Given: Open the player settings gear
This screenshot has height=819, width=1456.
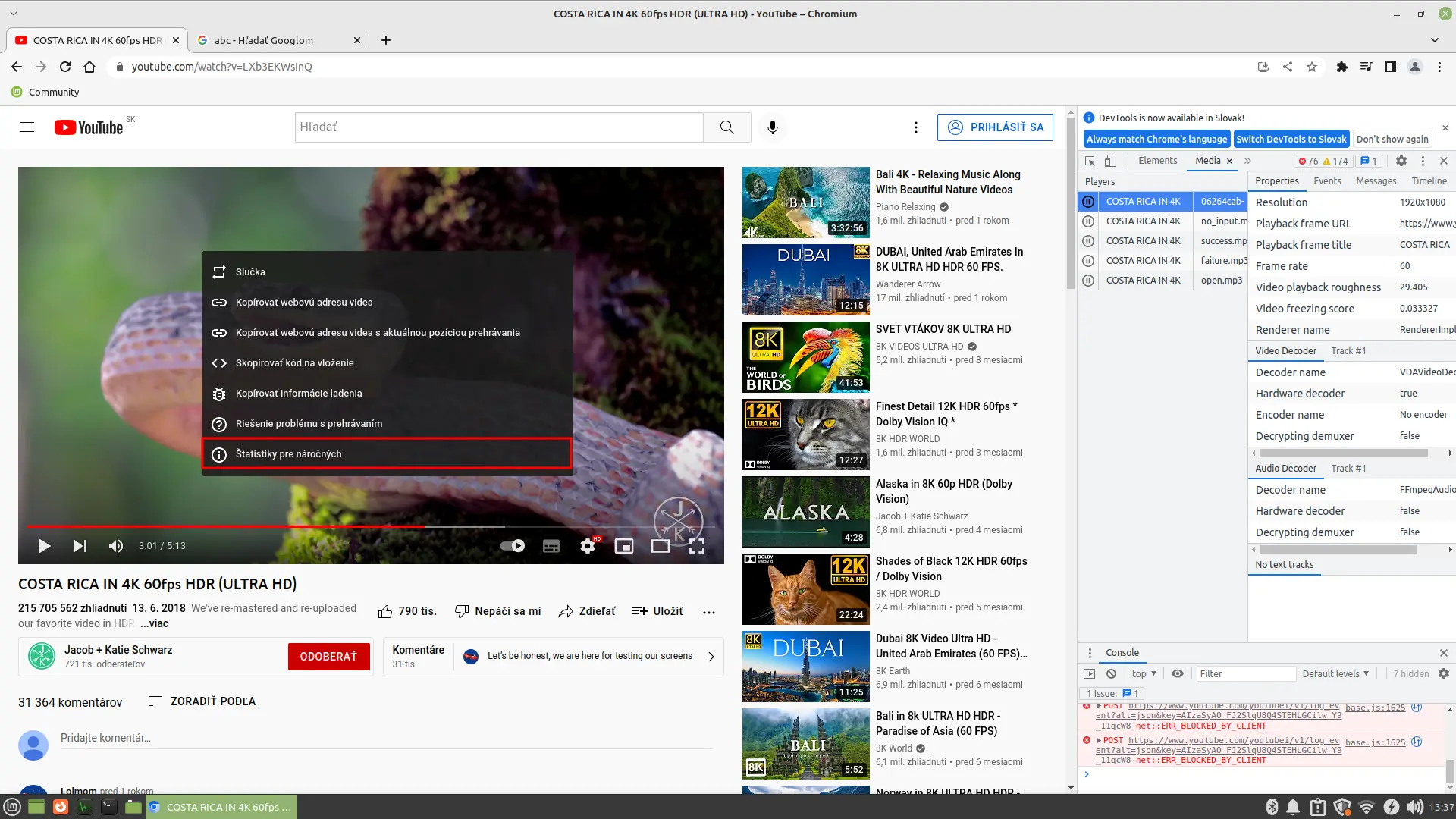Looking at the screenshot, I should click(588, 546).
